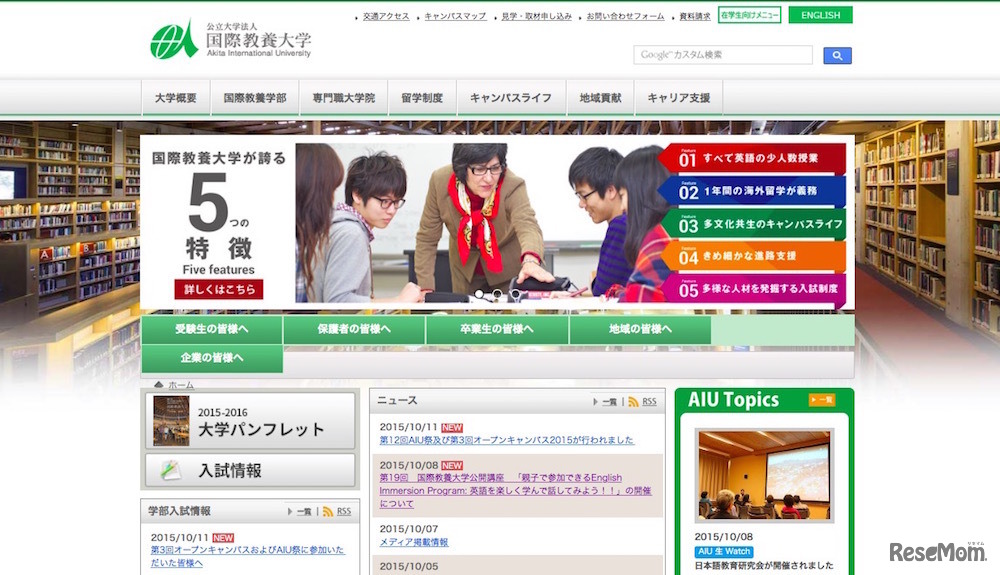Open the AIU Topics lecture photo thumbnail
This screenshot has width=1000, height=575.
tap(764, 476)
